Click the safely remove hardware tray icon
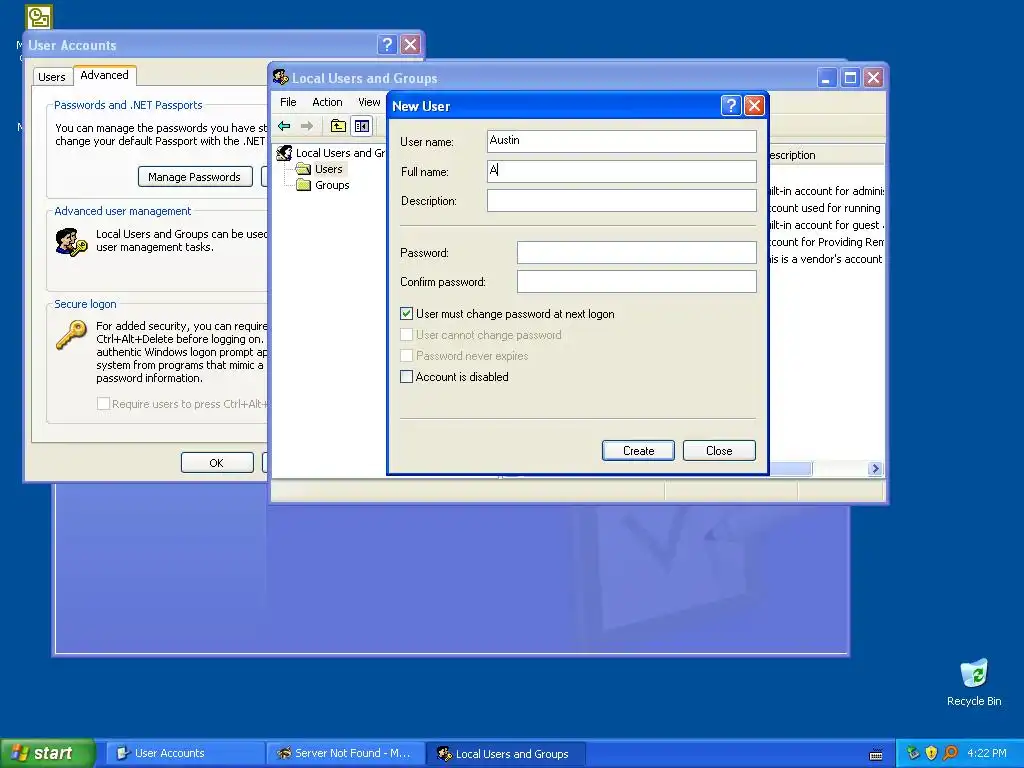This screenshot has width=1024, height=768. tap(913, 753)
